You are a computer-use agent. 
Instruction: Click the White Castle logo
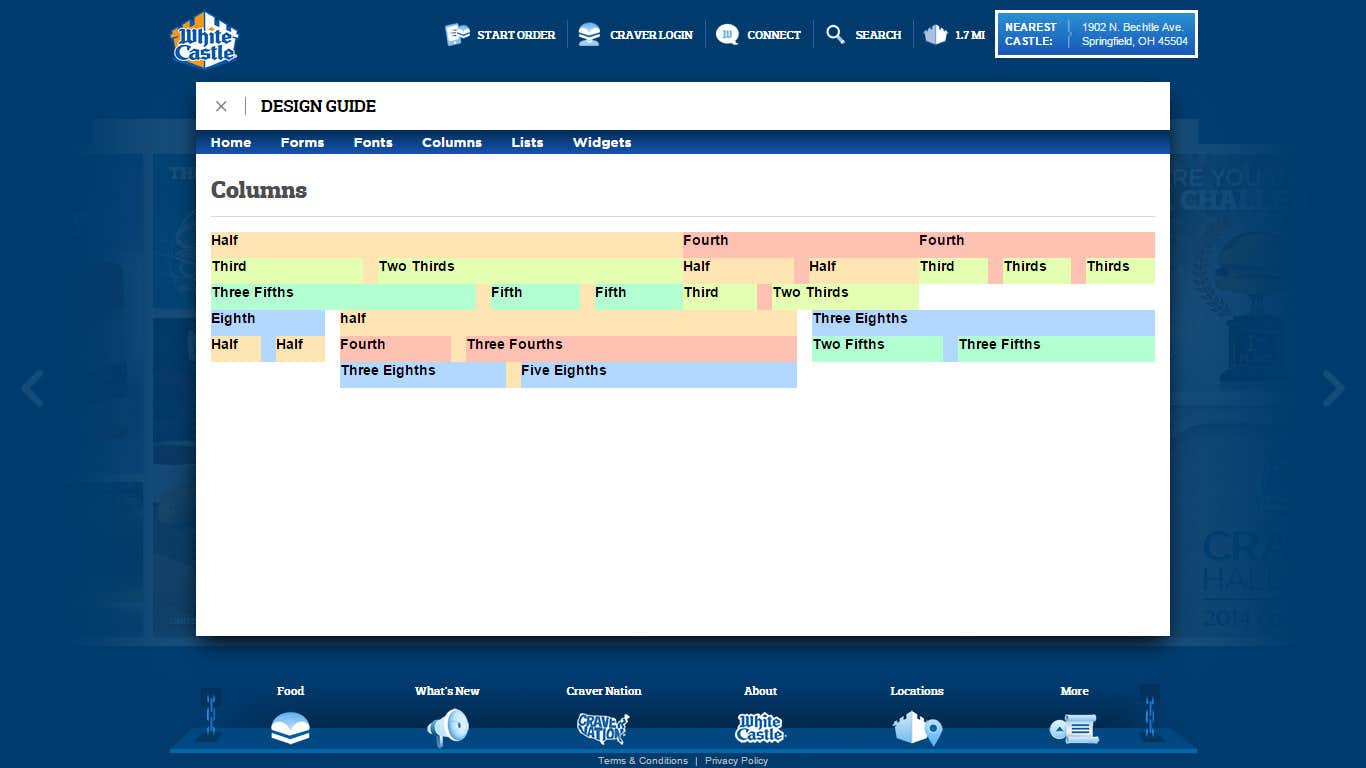tap(204, 40)
